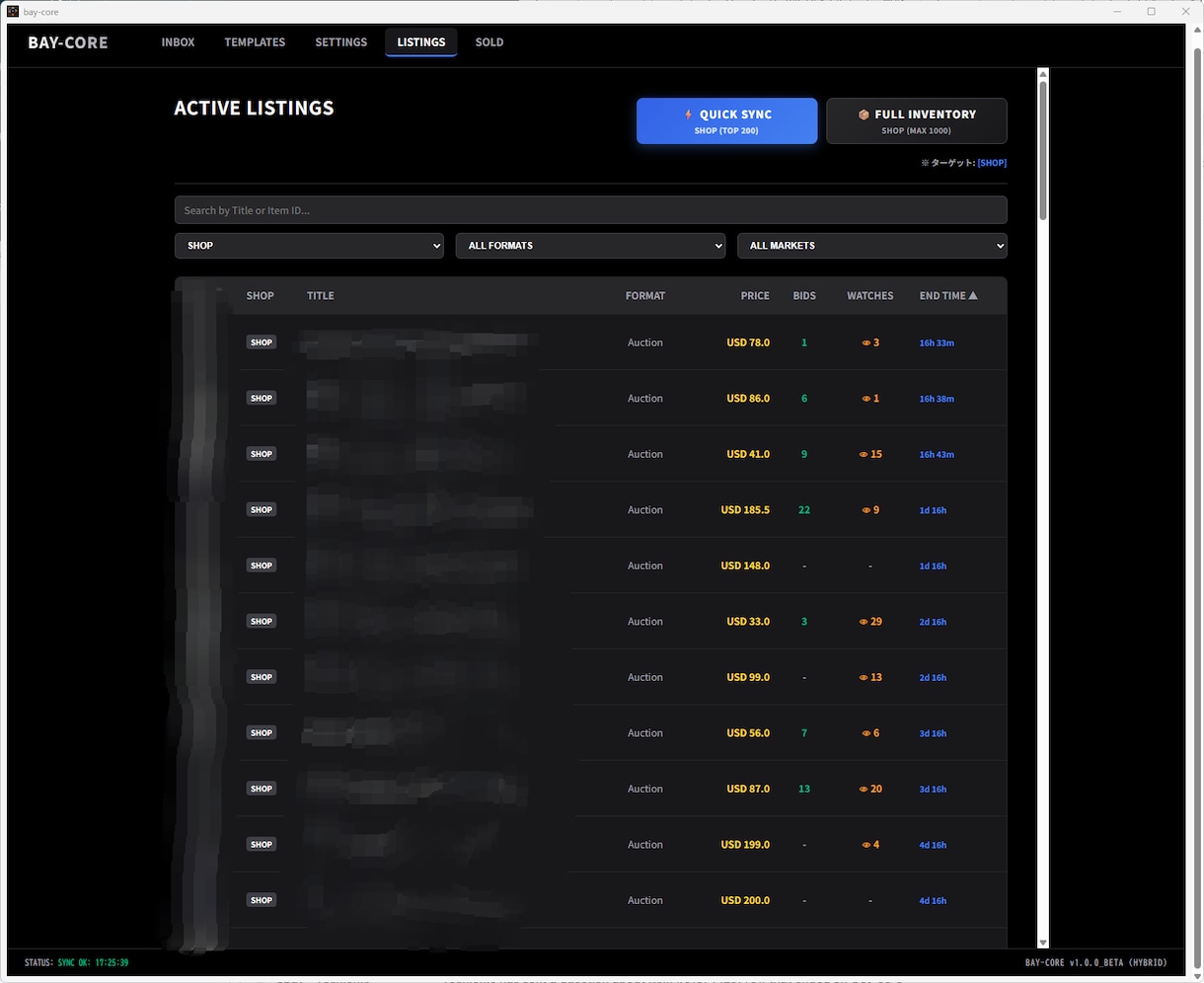Sort by the PRICE column header
The width and height of the screenshot is (1204, 983).
(755, 296)
